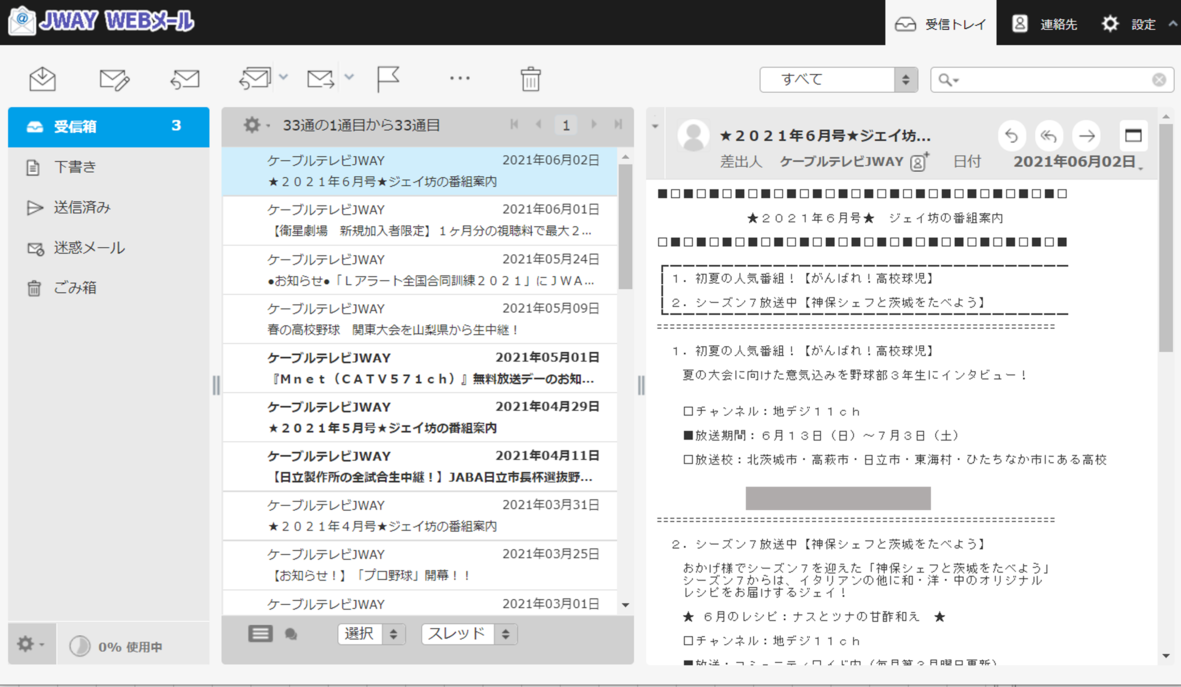Viewport: 1181px width, 687px height.
Task: Go to last page of message list
Action: pyautogui.click(x=618, y=124)
